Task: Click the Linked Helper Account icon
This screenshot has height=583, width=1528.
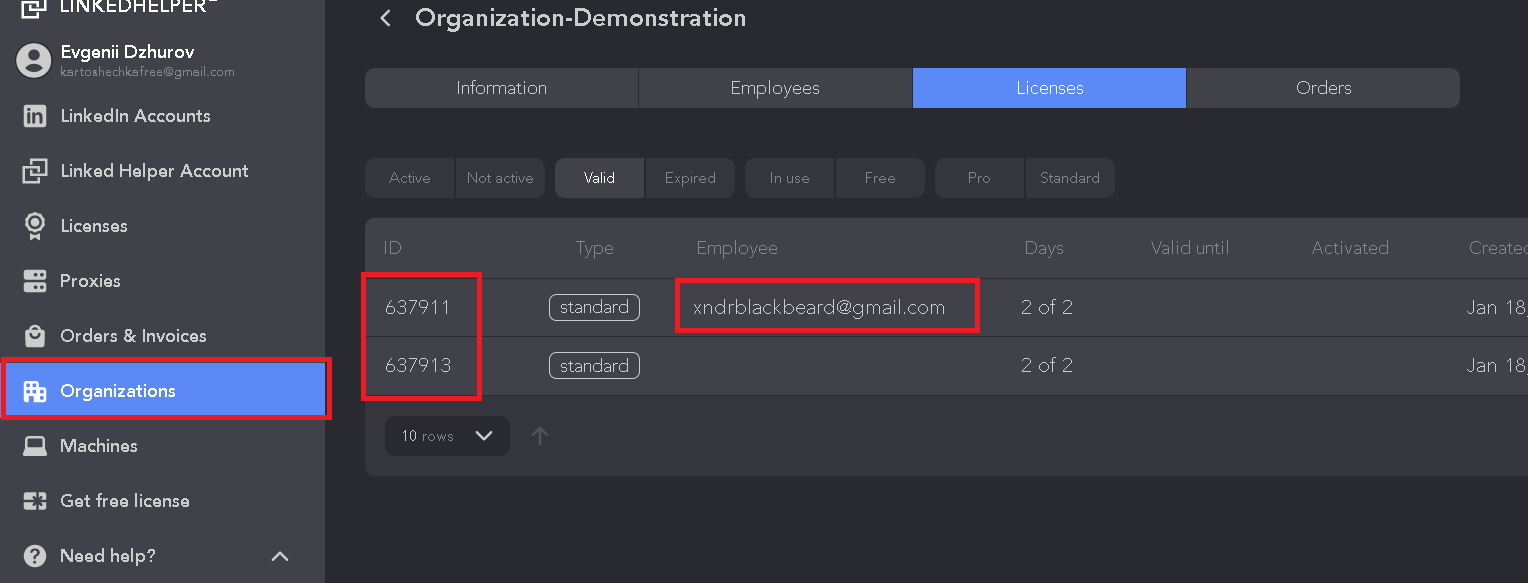Action: coord(34,171)
